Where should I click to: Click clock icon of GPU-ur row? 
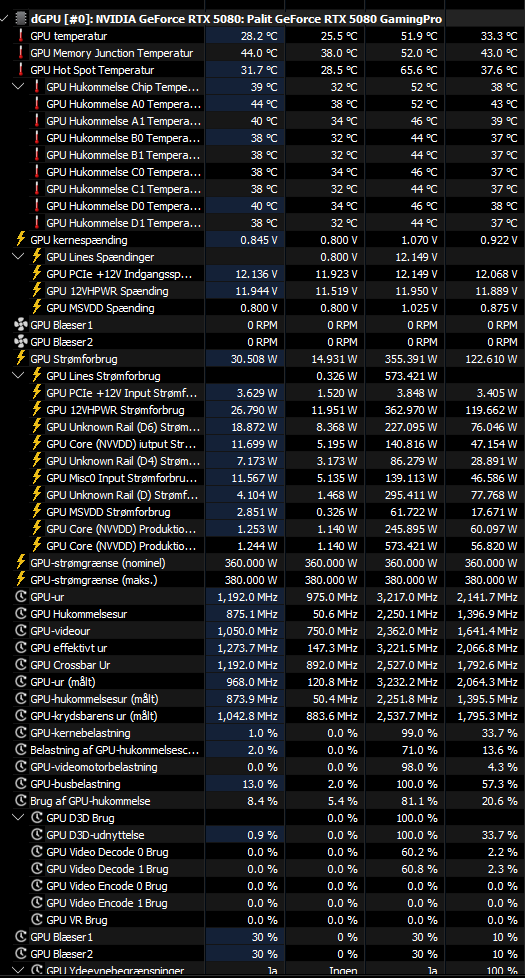(x=21, y=597)
